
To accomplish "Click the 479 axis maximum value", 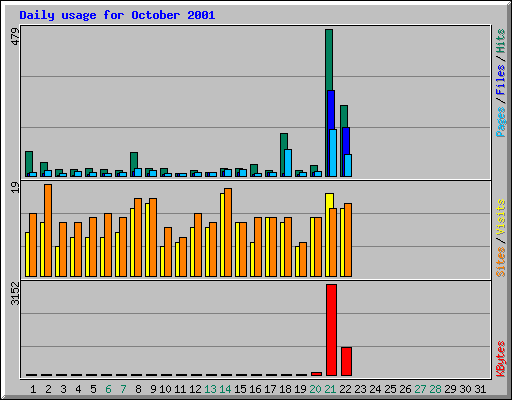I will (x=15, y=37).
